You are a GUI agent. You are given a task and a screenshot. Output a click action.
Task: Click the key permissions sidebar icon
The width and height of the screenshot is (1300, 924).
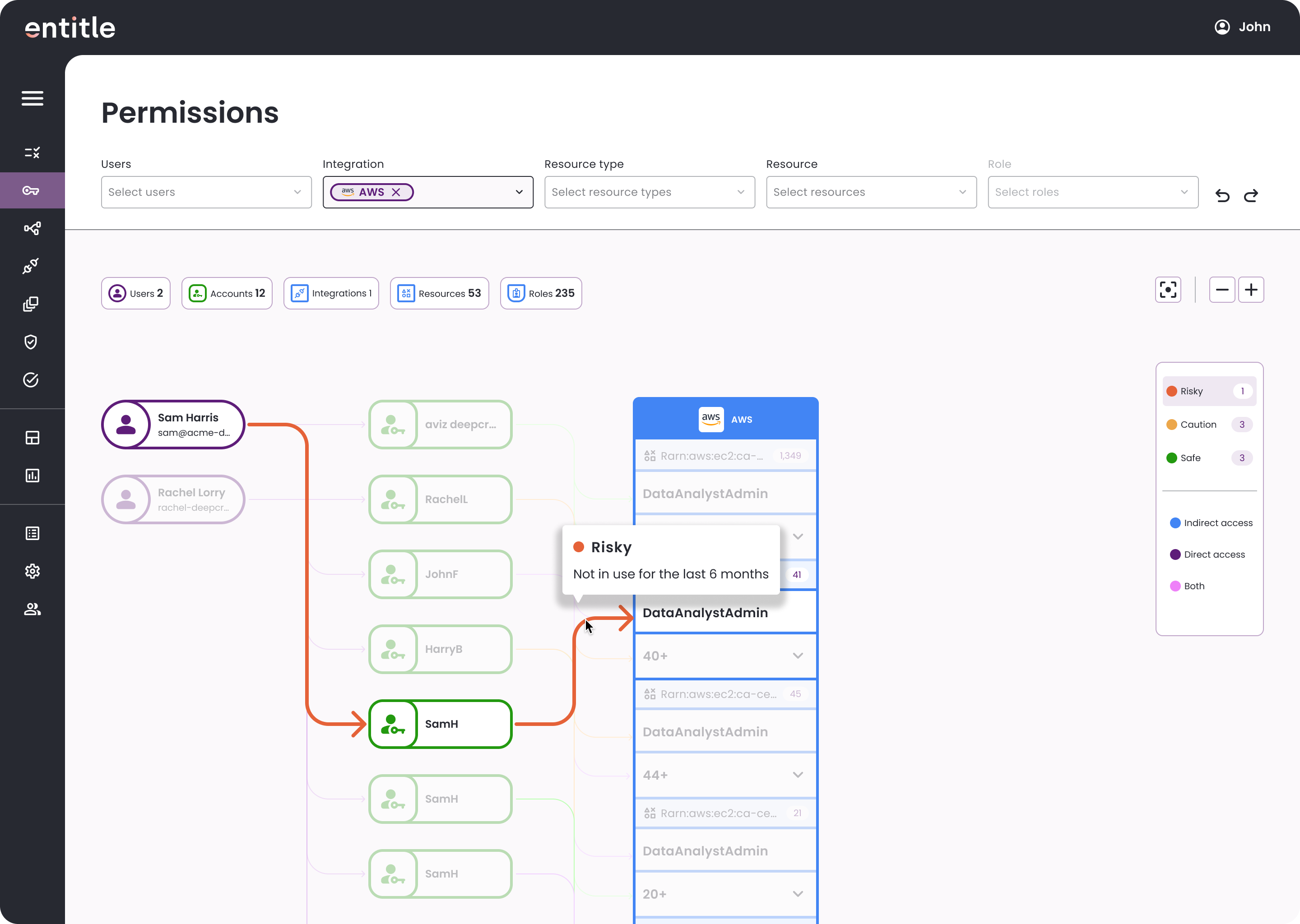coord(31,190)
